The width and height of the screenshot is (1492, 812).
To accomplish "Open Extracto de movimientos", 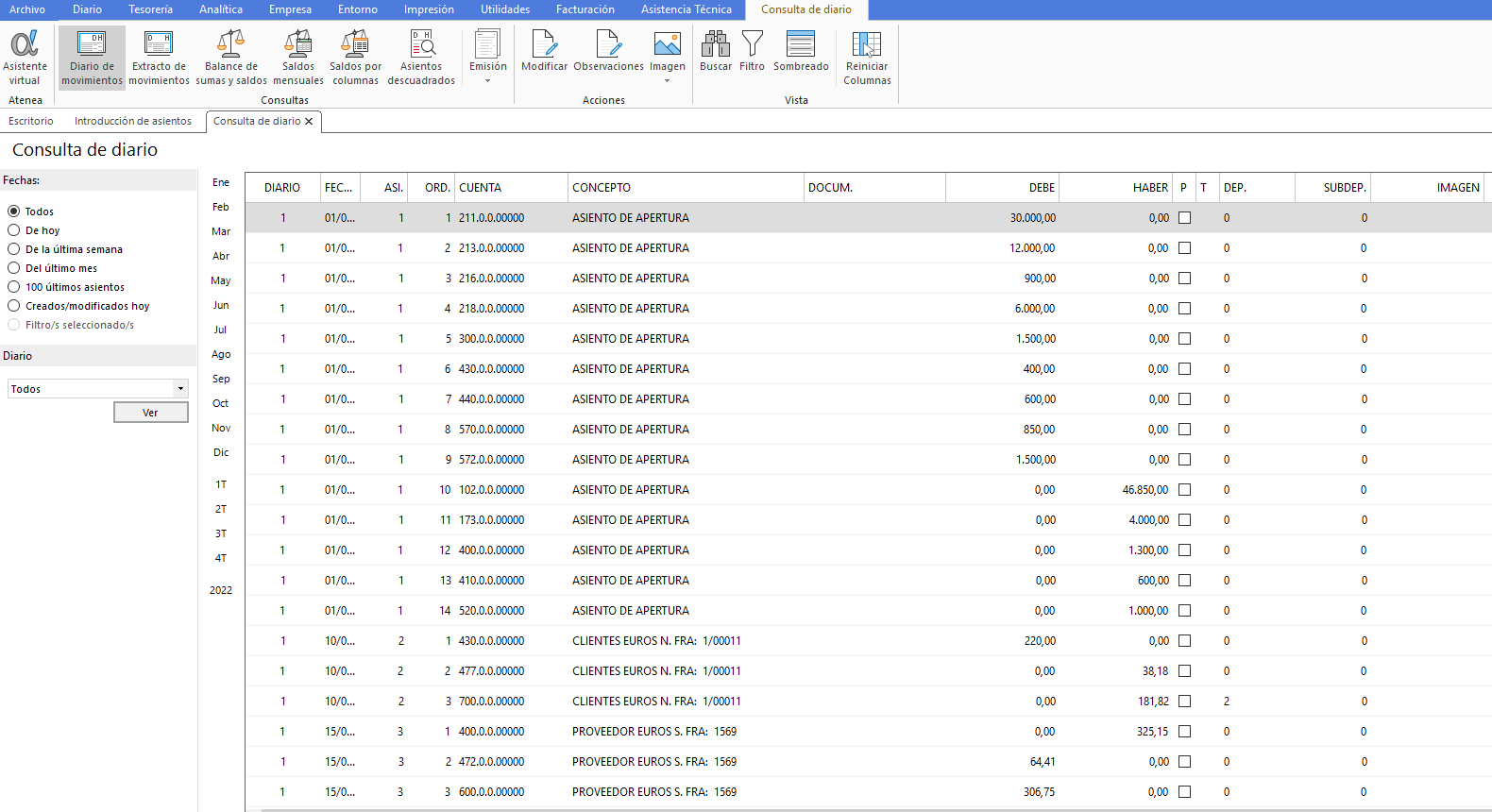I will click(x=159, y=58).
